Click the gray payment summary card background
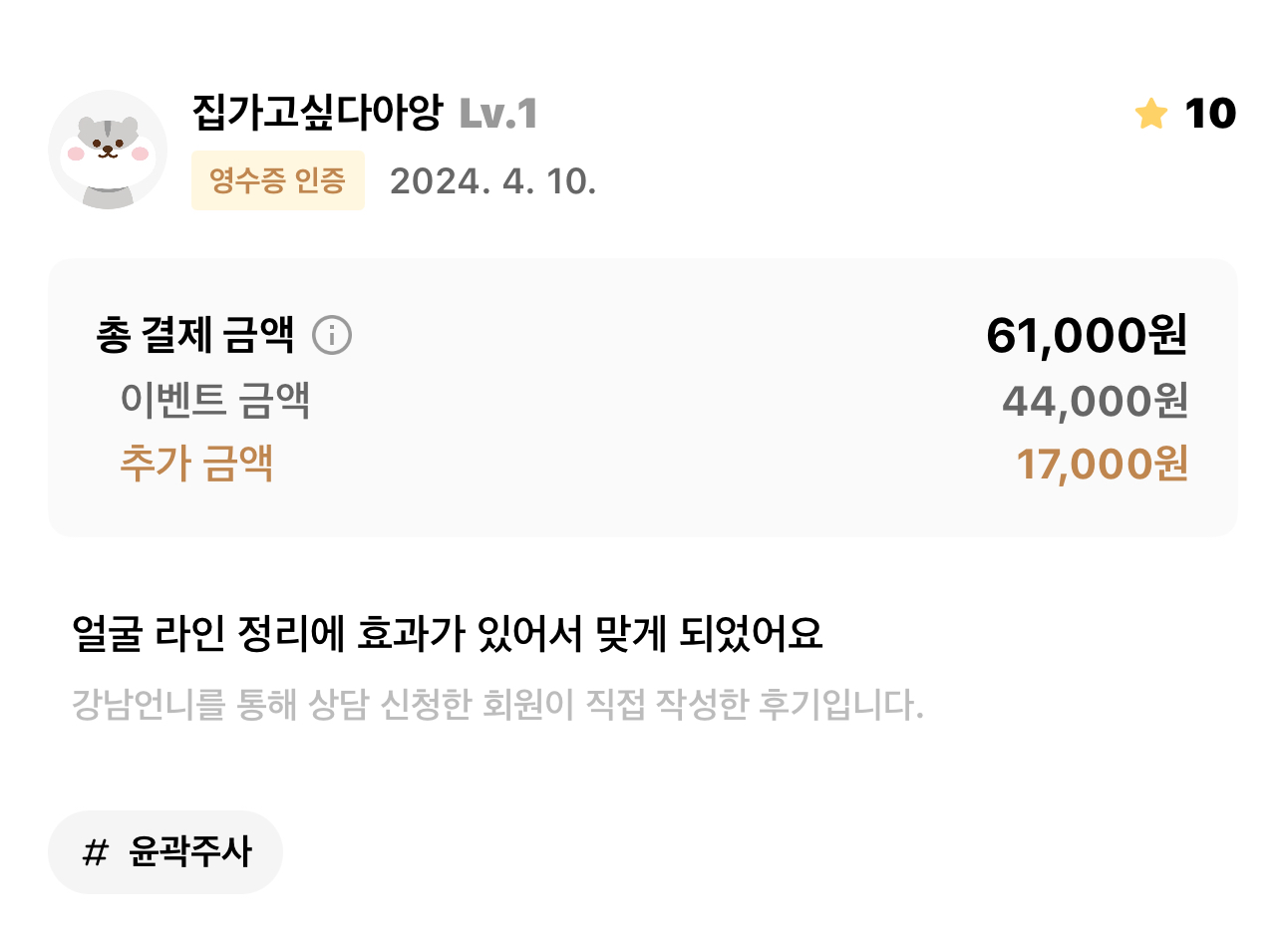This screenshot has width=1286, height=952. pyautogui.click(x=643, y=398)
